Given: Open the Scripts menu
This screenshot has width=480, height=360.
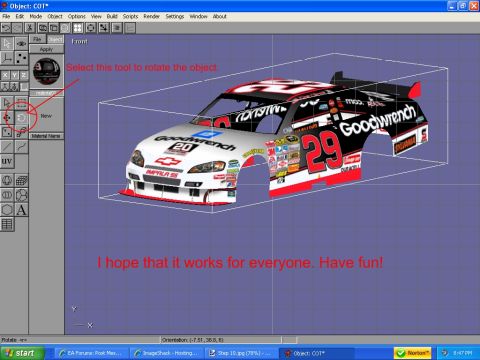Looking at the screenshot, I should (130, 16).
